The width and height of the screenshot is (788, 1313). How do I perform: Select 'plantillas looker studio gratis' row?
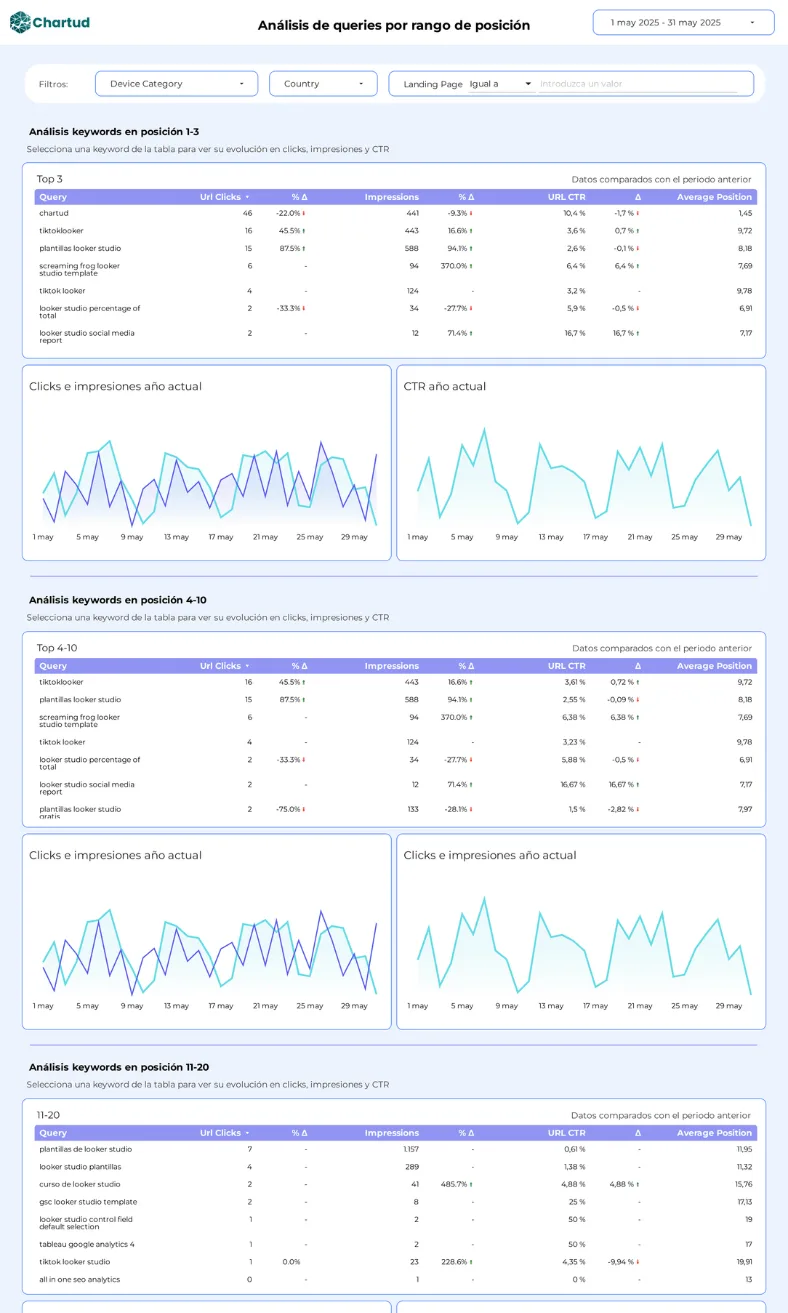pyautogui.click(x=396, y=811)
